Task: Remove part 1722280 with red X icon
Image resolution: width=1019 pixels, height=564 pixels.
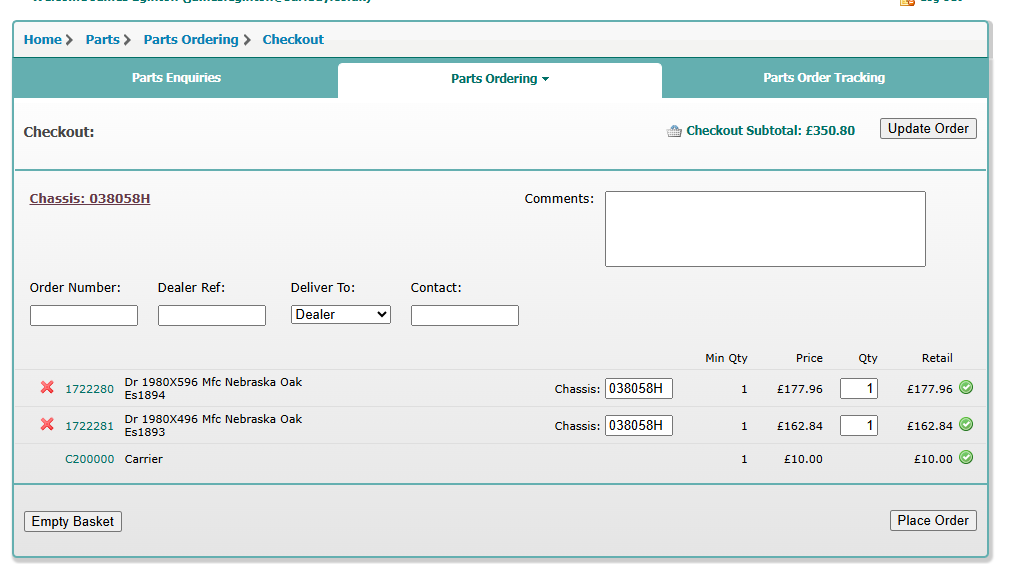Action: click(x=47, y=388)
